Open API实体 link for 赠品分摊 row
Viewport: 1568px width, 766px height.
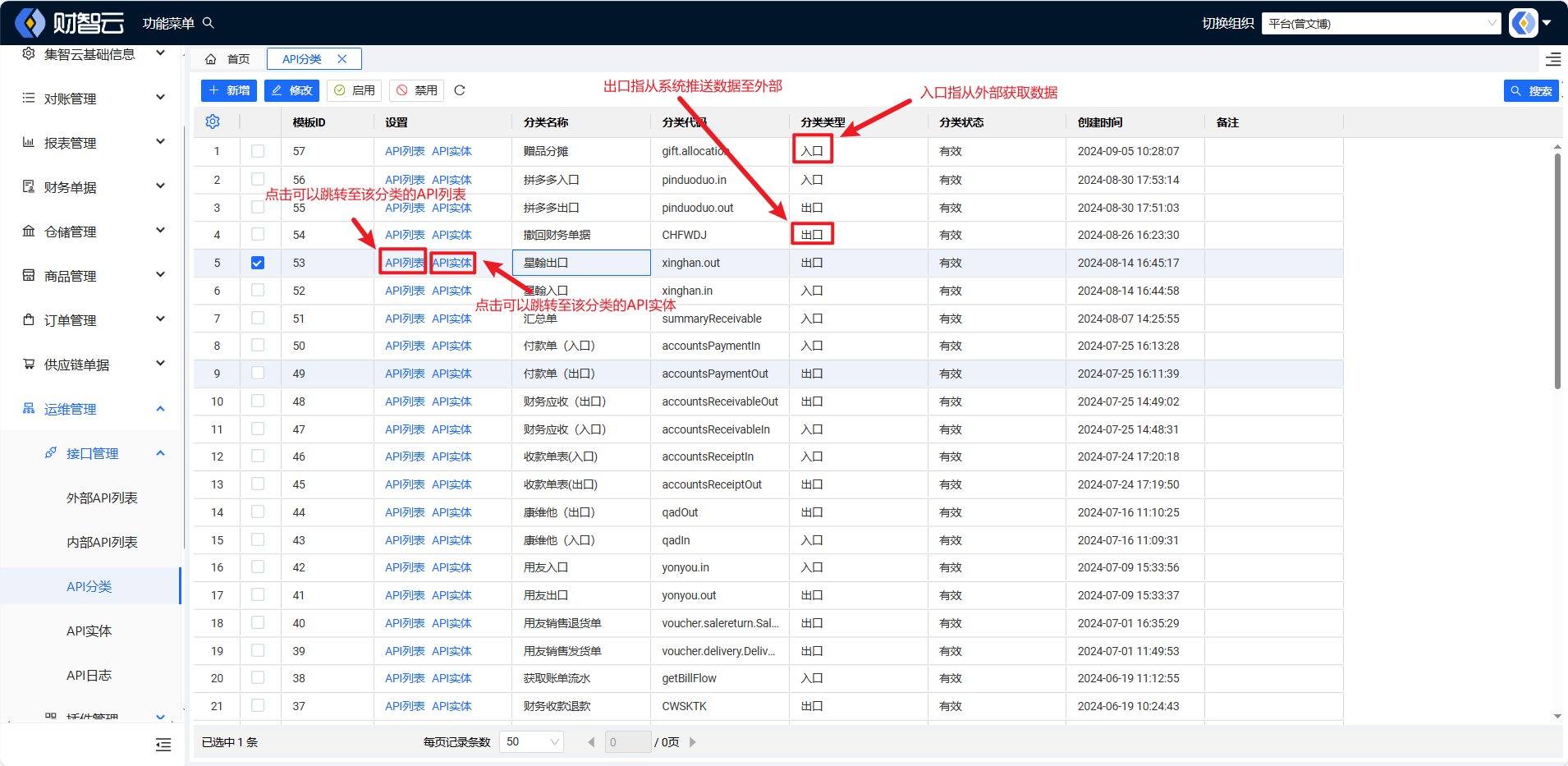pyautogui.click(x=452, y=151)
